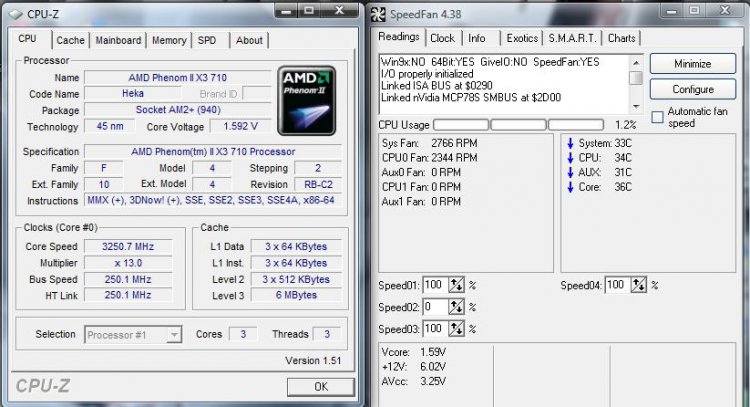Viewport: 750px width, 407px height.
Task: Click the Speed03 value field
Action: tap(436, 329)
